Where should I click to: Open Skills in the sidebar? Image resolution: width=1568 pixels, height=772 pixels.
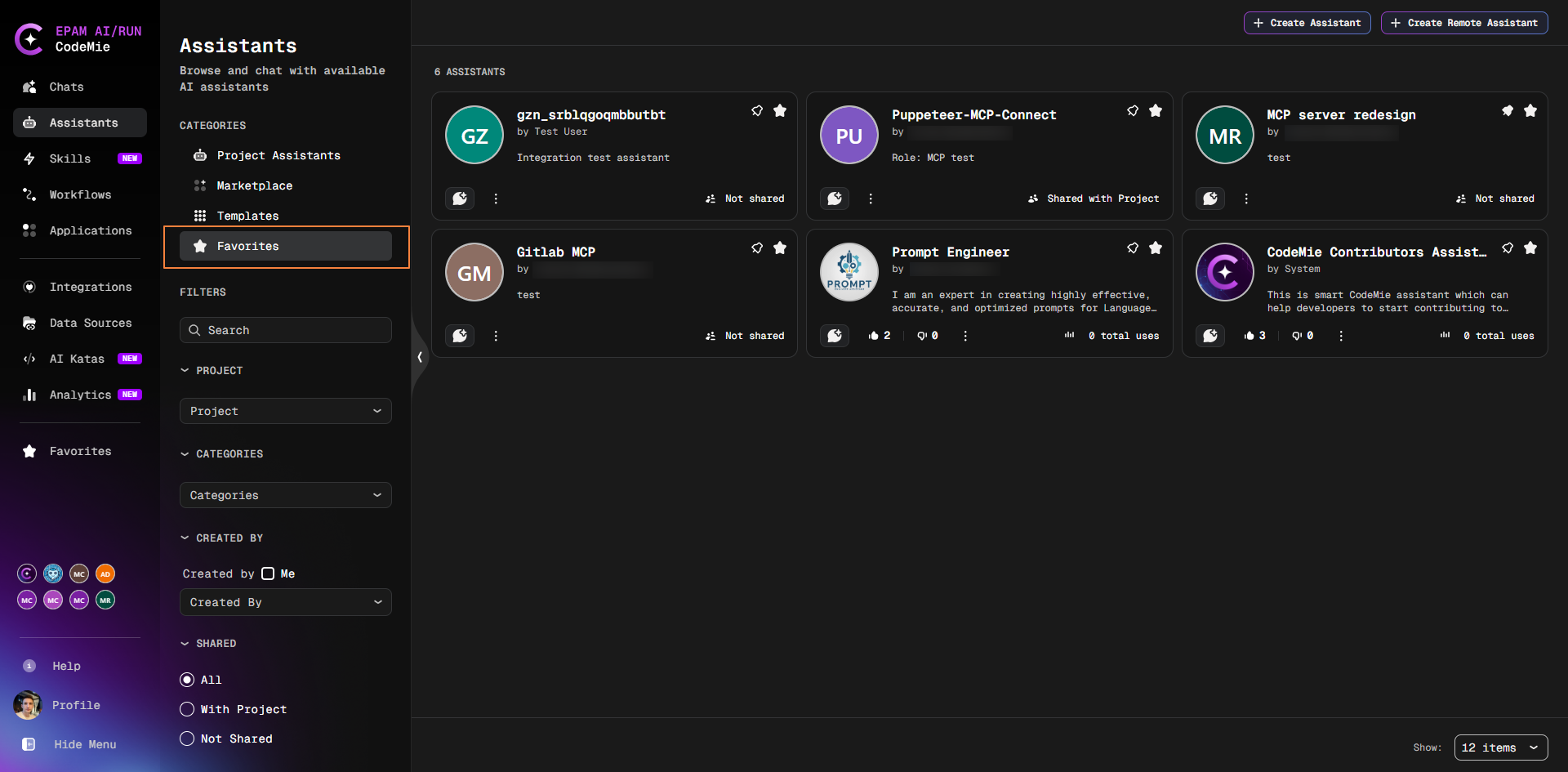(x=80, y=158)
